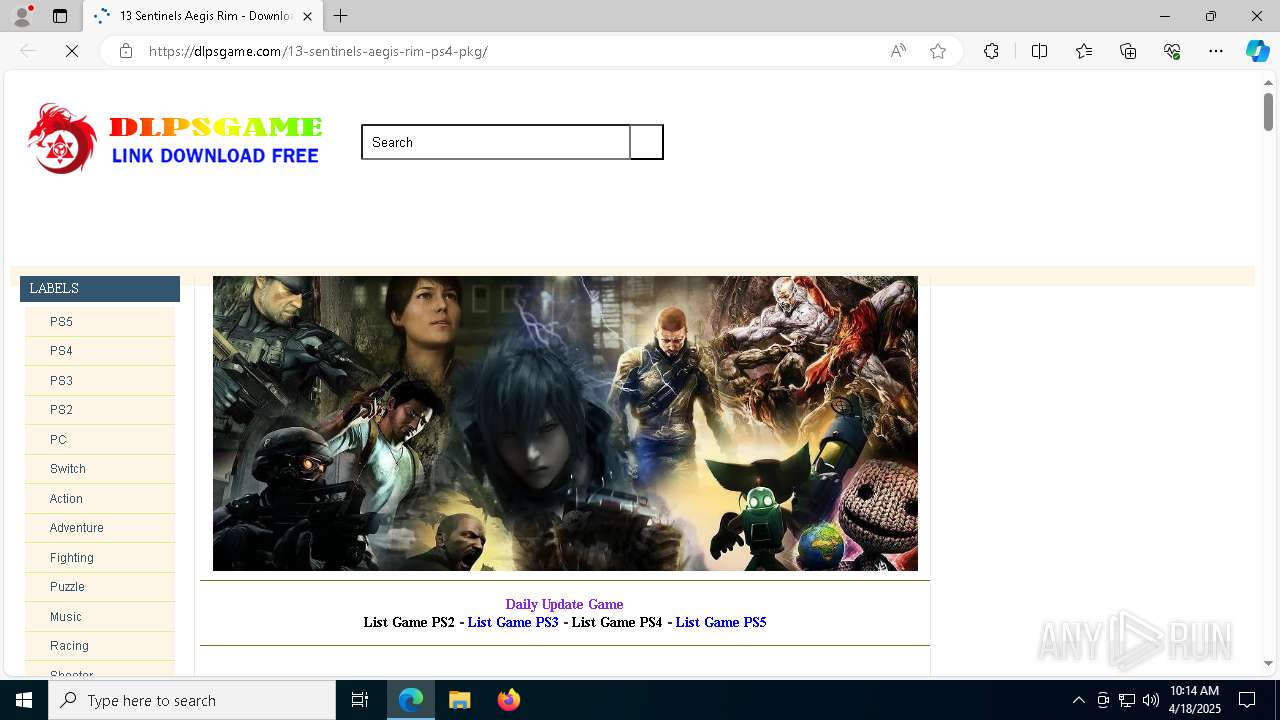Open taskbar clock and calendar

point(1195,700)
